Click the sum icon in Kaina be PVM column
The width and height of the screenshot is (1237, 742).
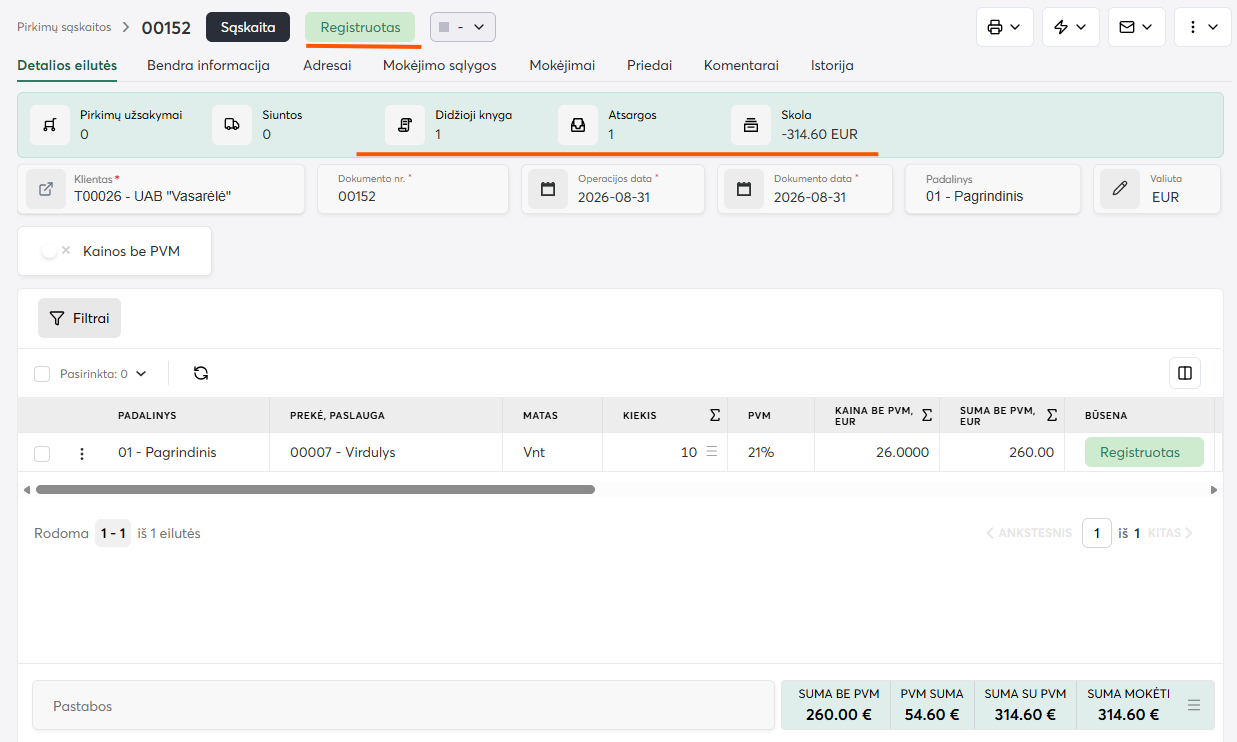(x=927, y=415)
